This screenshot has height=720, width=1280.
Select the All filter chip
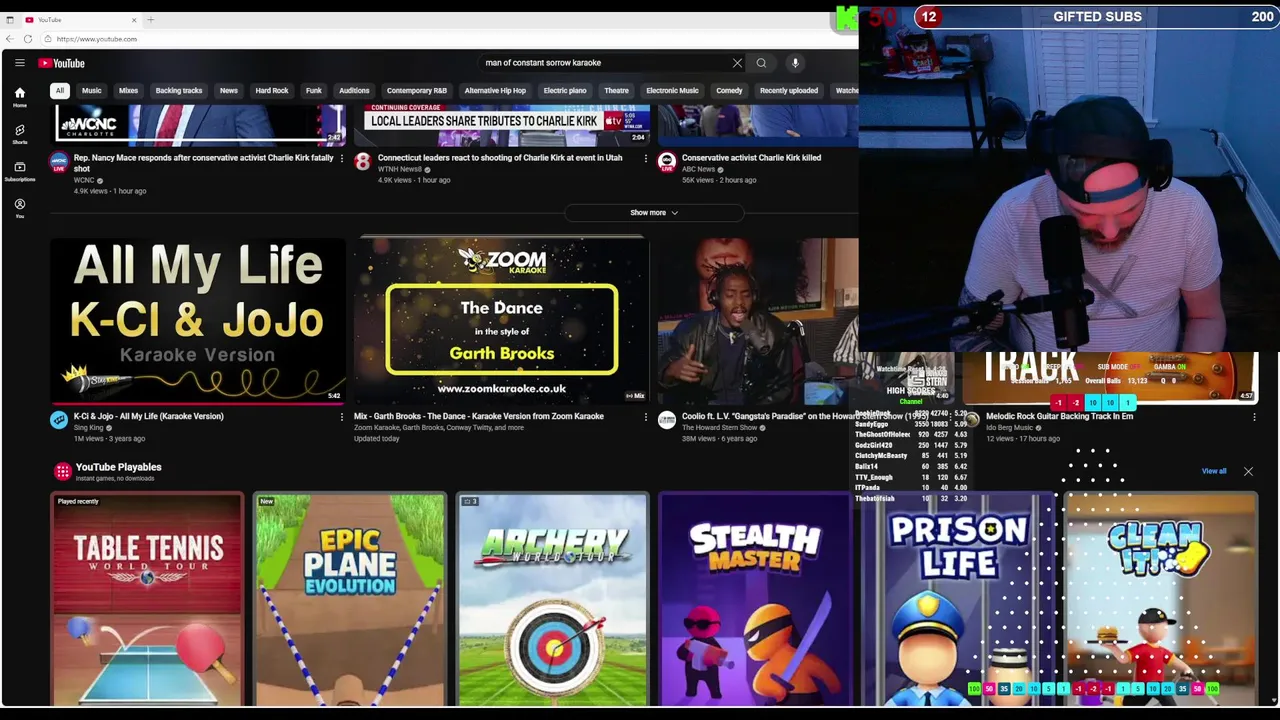(59, 91)
